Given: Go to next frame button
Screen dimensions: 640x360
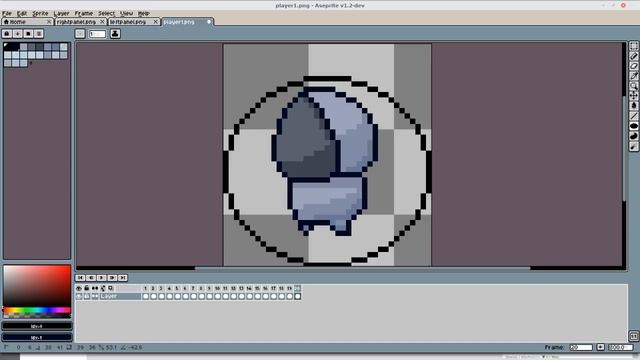Looking at the screenshot, I should coord(112,278).
